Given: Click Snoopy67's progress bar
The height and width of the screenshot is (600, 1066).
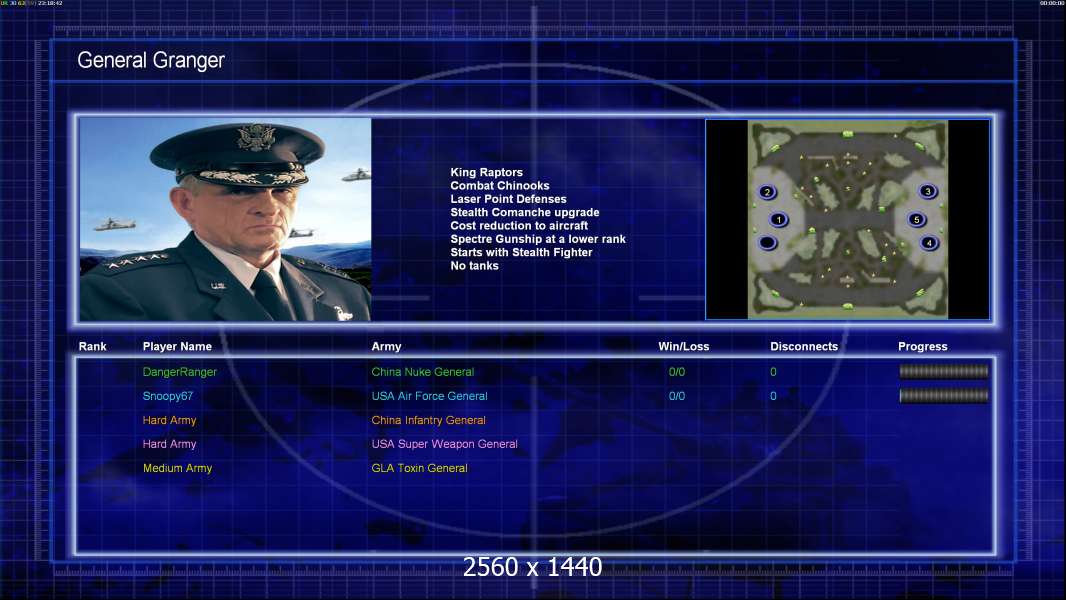Looking at the screenshot, I should point(944,395).
